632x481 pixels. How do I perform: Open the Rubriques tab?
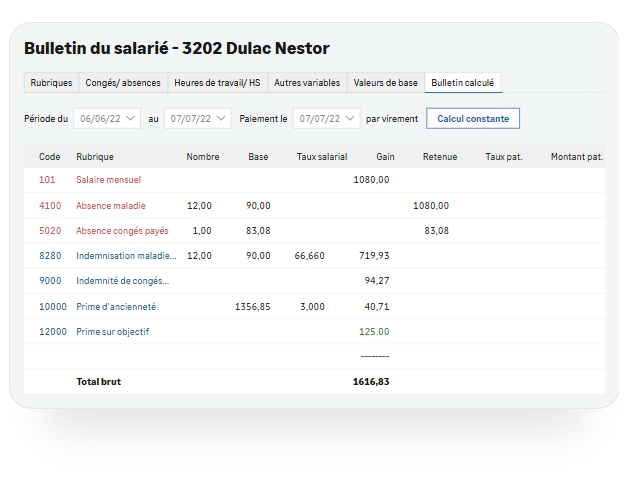(51, 83)
